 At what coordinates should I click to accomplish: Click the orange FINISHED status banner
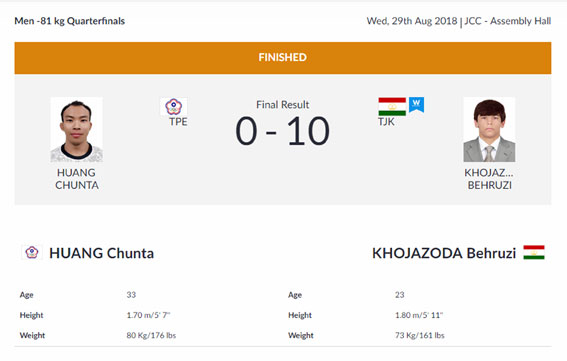pos(283,58)
